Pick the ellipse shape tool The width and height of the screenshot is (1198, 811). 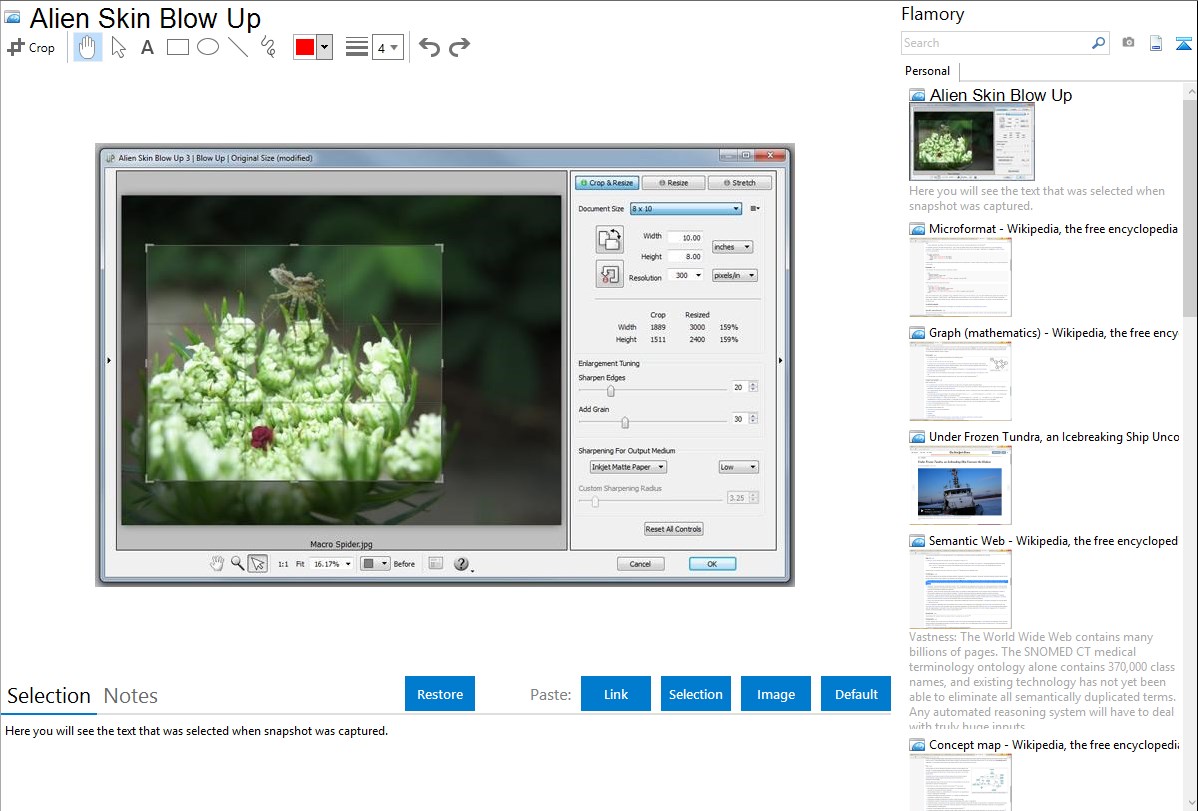click(208, 47)
